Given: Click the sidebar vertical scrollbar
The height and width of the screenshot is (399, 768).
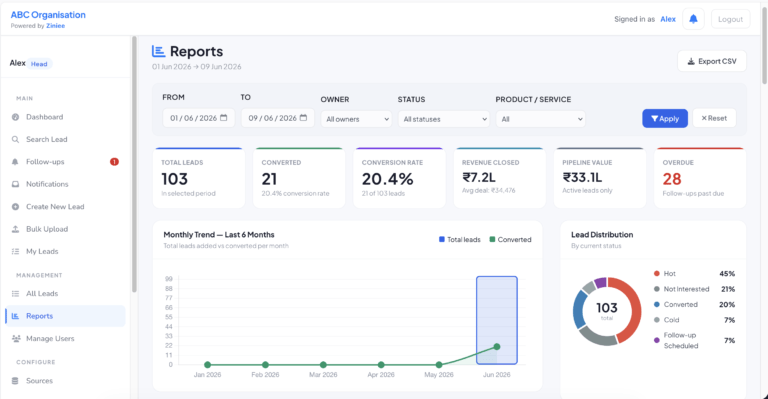Looking at the screenshot, I should click(x=134, y=164).
